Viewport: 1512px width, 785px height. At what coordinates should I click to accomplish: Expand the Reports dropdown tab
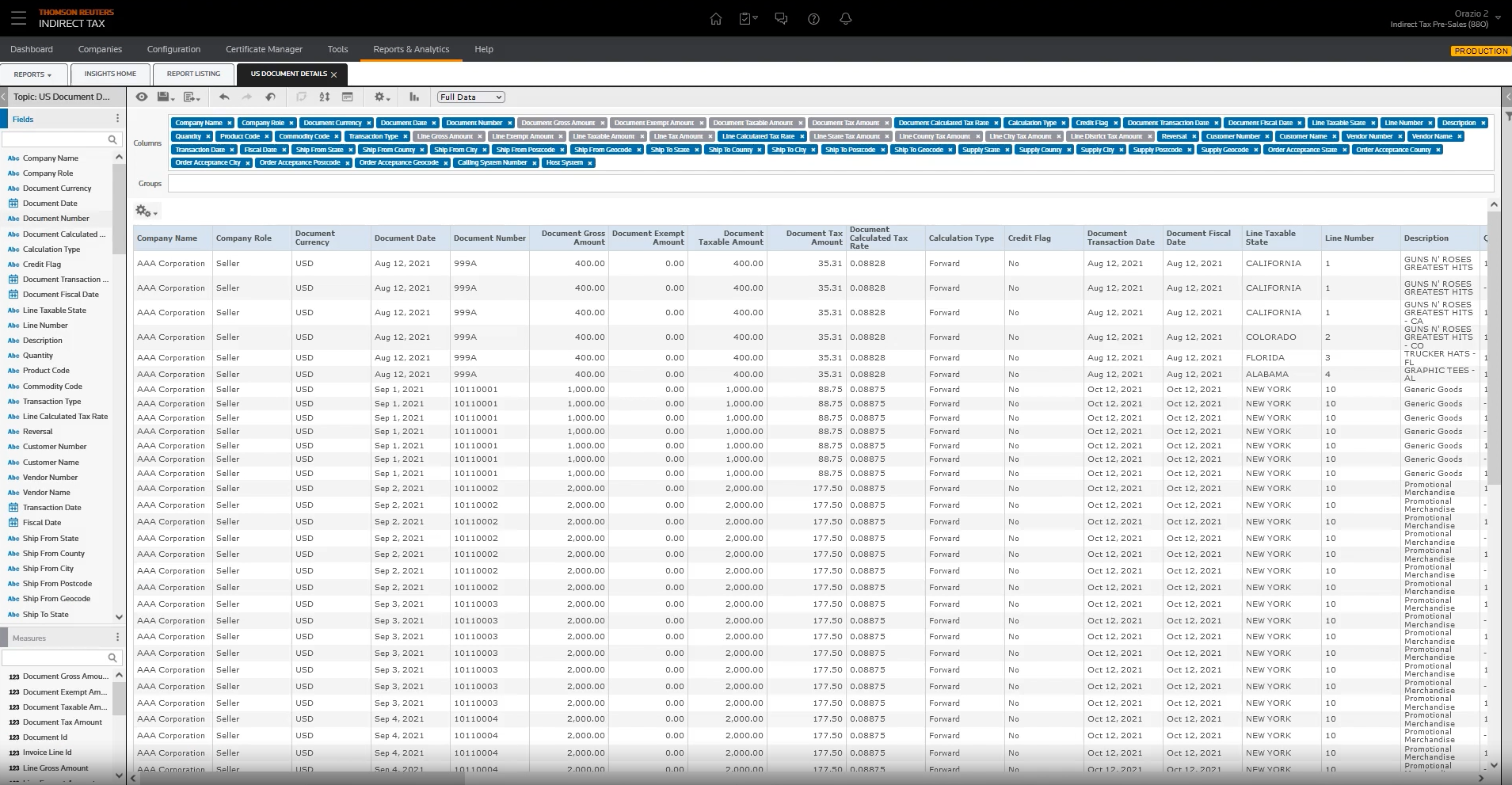32,74
